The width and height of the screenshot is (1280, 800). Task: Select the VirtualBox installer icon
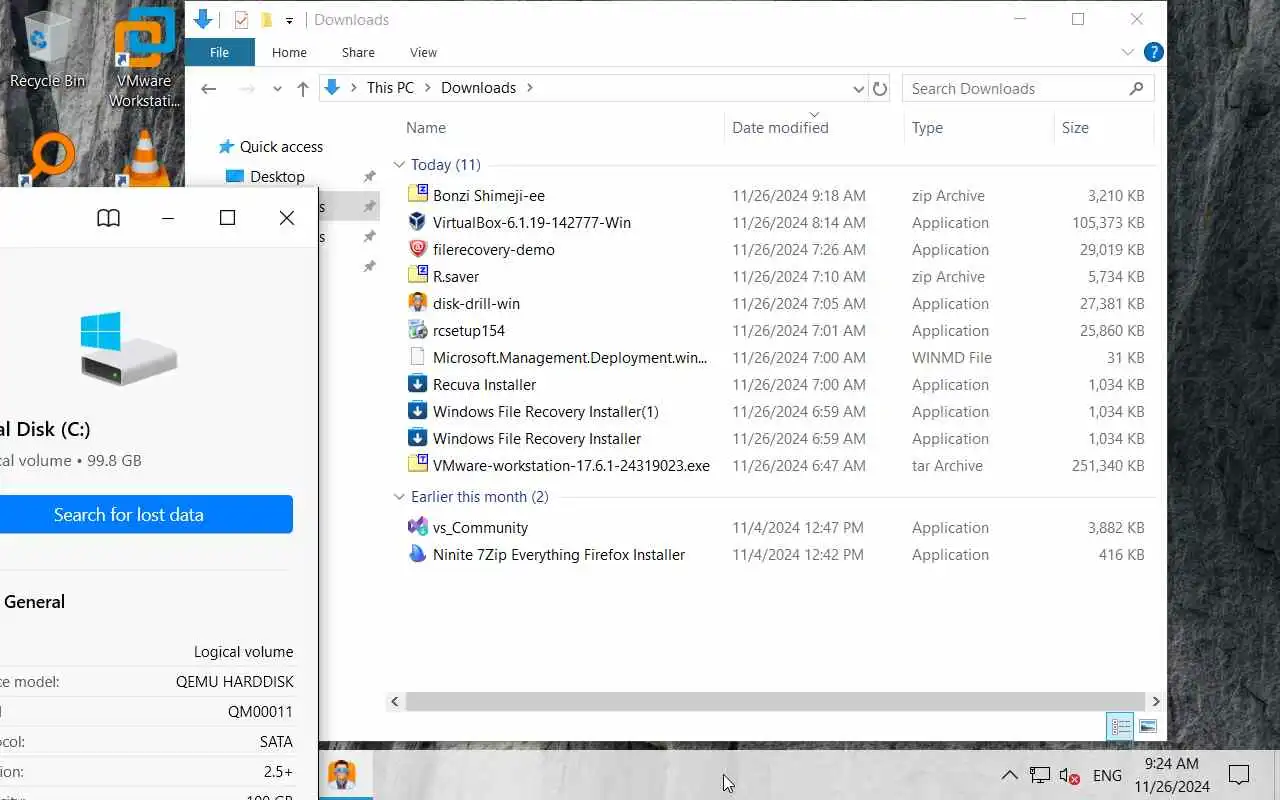point(418,222)
